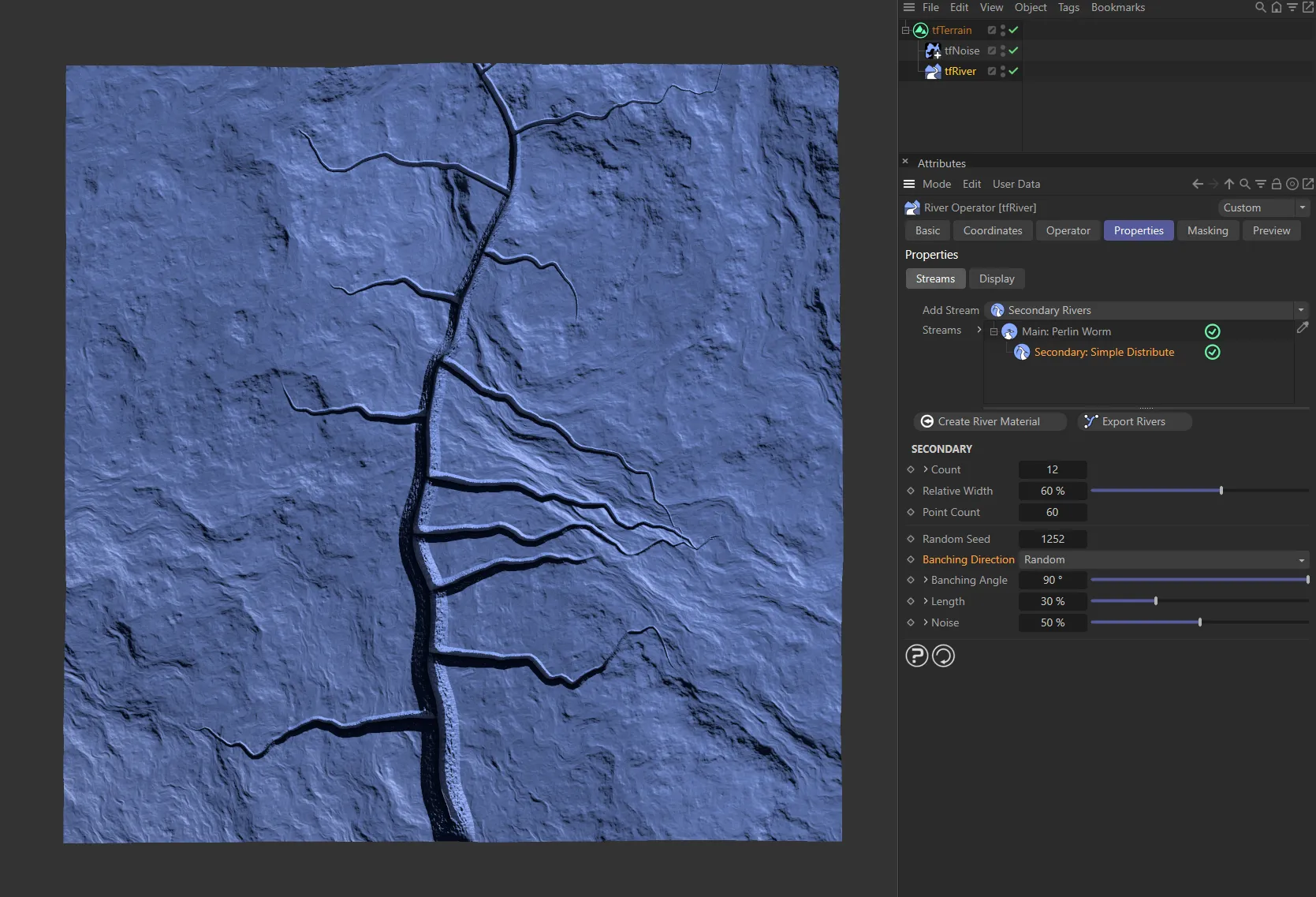Click the Create River Material button
Screen dimensions: 1316x897
click(990, 421)
